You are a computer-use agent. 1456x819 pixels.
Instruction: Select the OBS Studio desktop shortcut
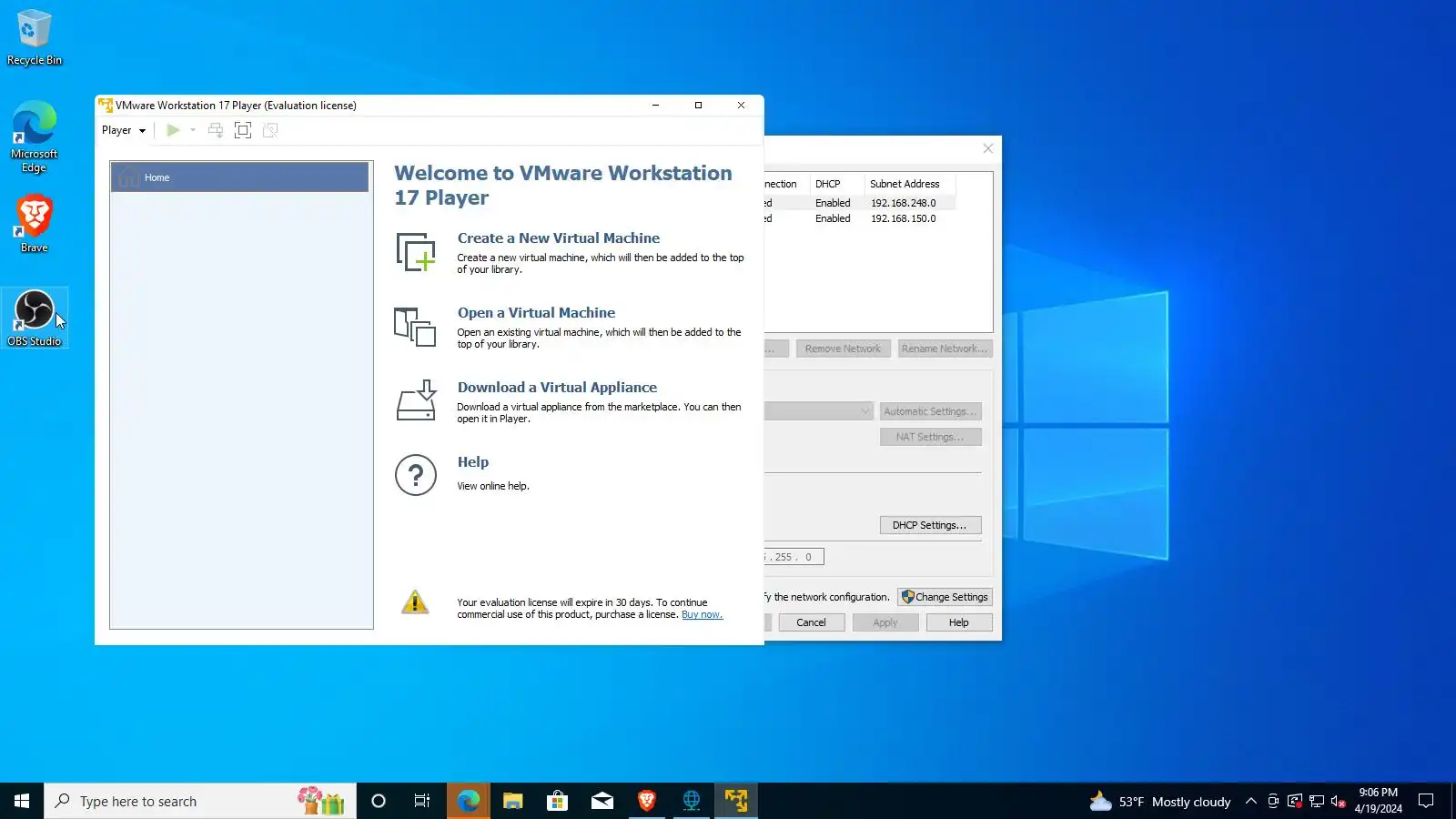(35, 318)
